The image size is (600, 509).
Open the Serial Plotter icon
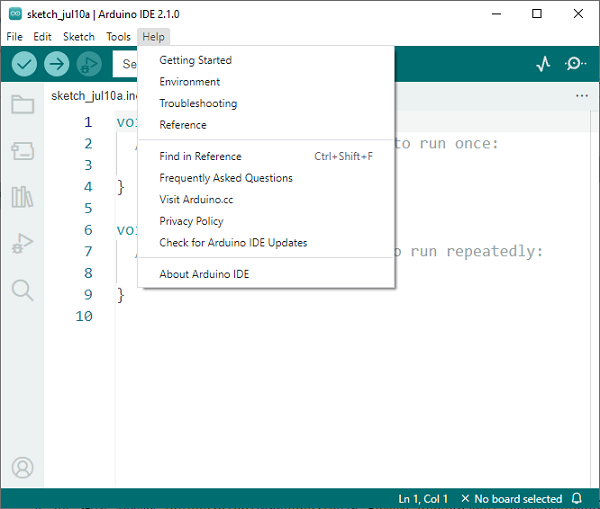[x=543, y=64]
